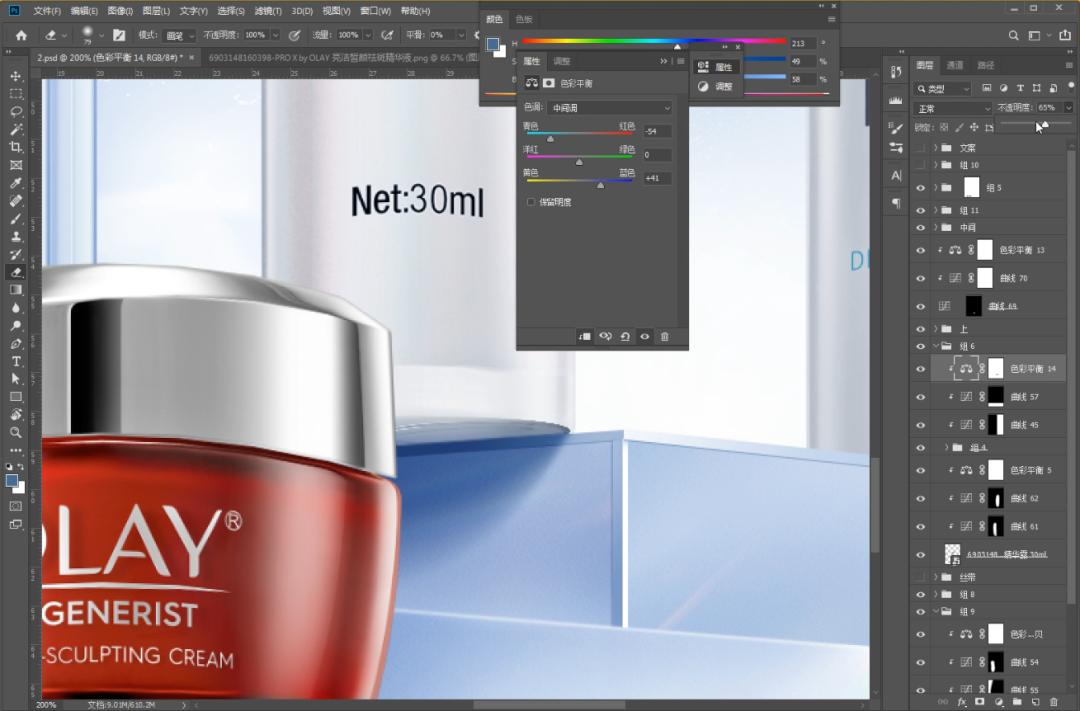Viewport: 1080px width, 711px height.
Task: Open the 色调 中间调 dropdown
Action: (x=610, y=107)
